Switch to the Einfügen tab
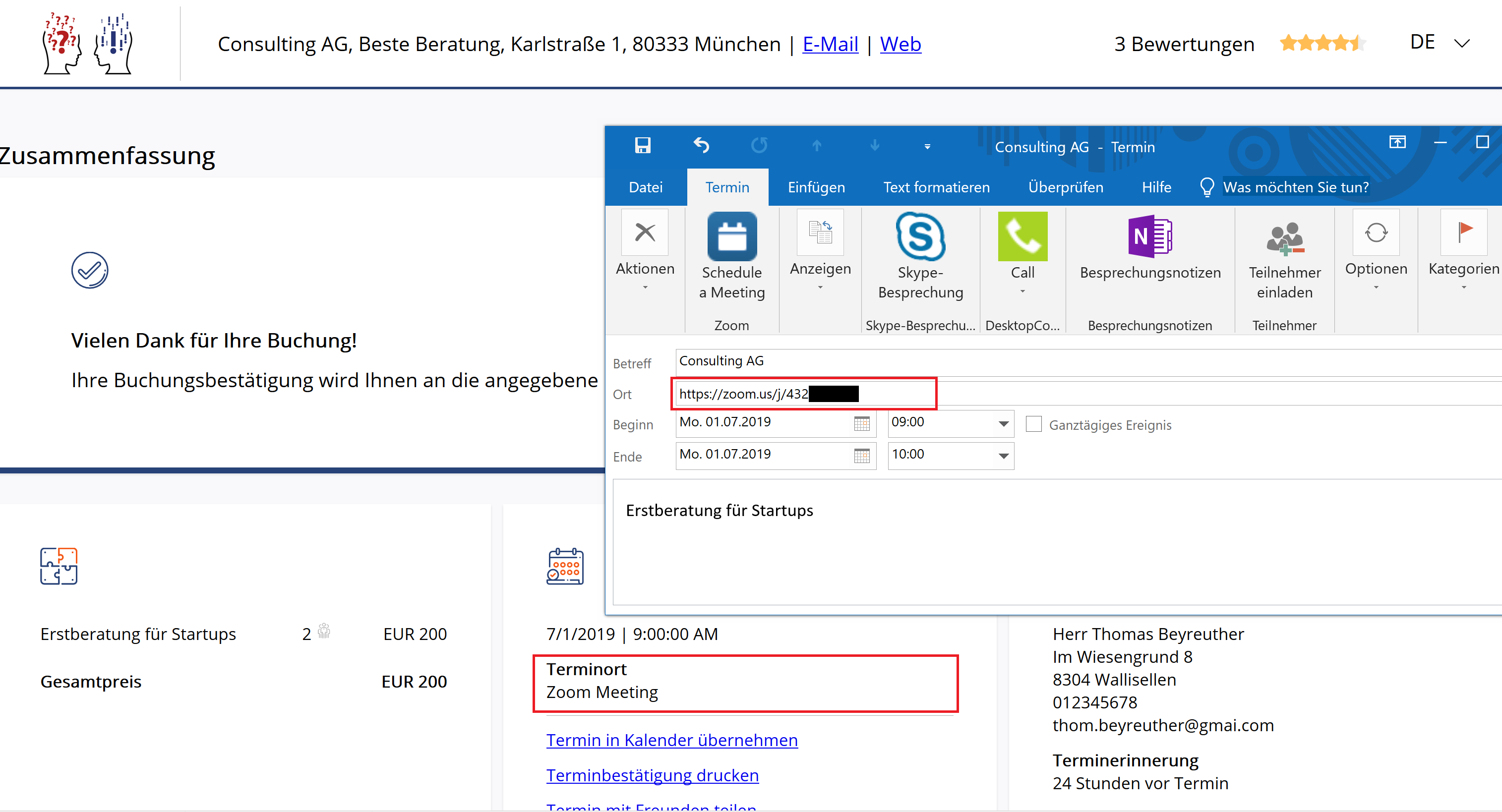Viewport: 1502px width, 812px height. click(x=816, y=187)
